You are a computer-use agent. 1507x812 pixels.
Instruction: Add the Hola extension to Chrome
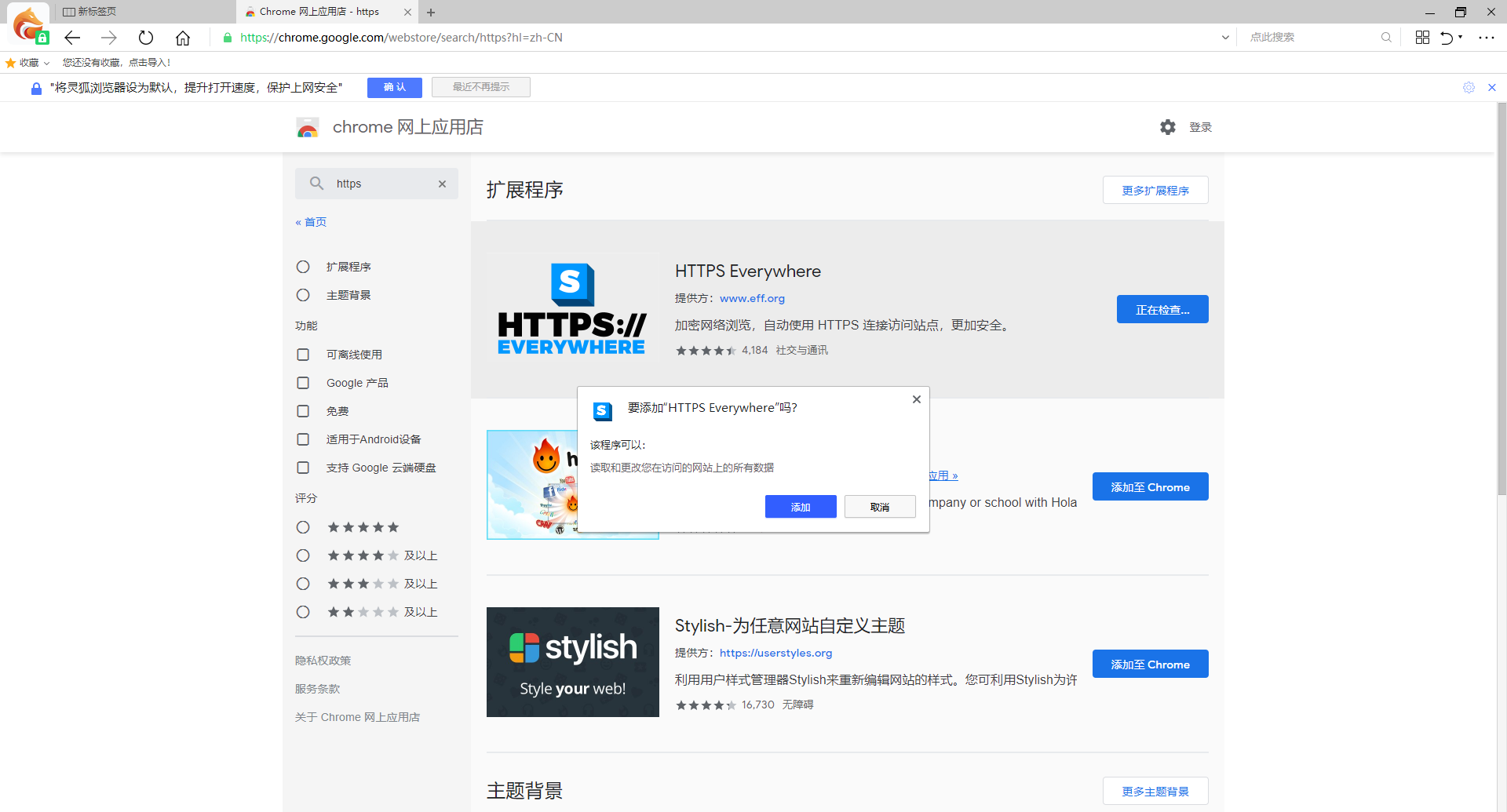1150,486
